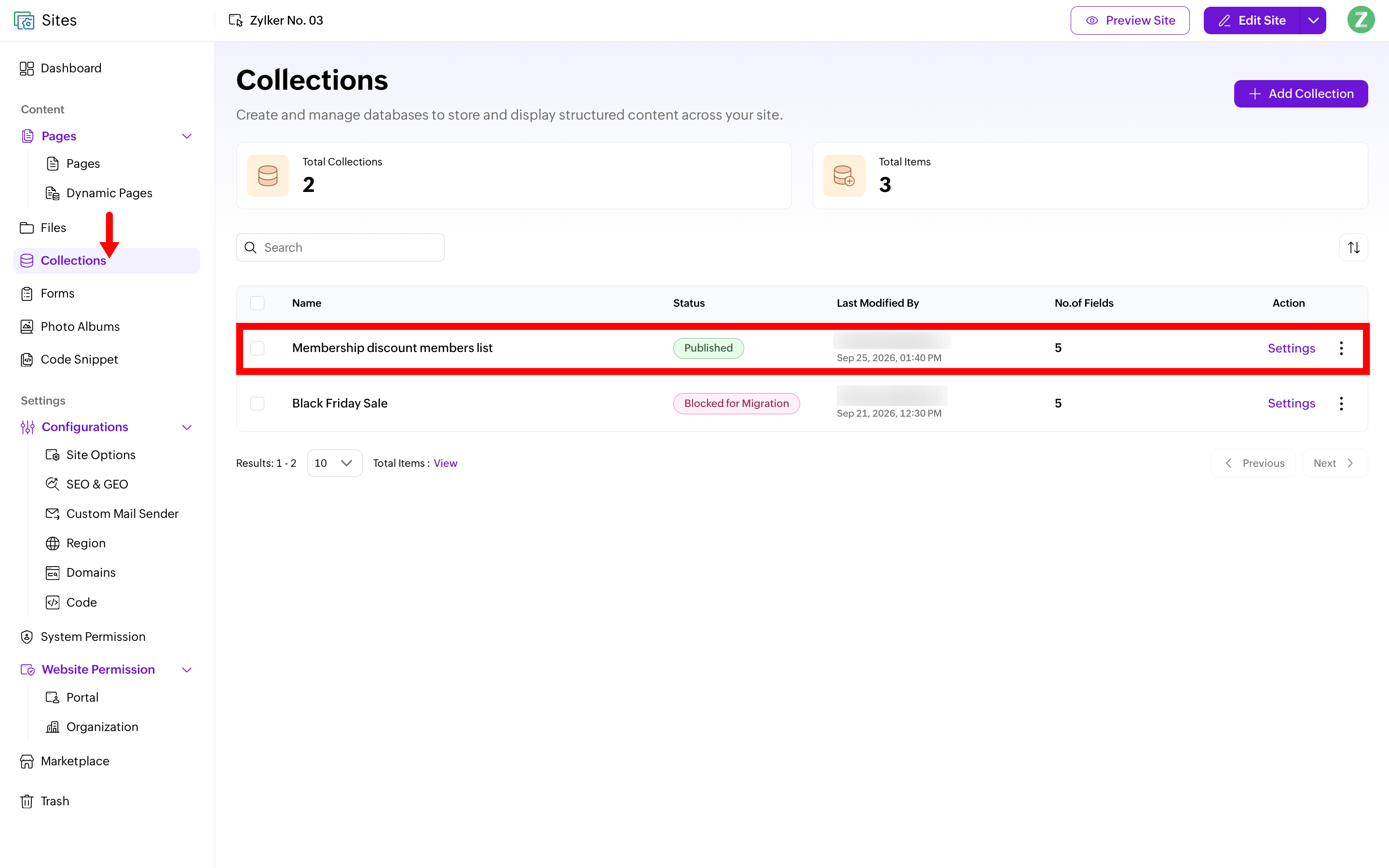
Task: Open Settings for Black Friday Sale
Action: [x=1291, y=403]
